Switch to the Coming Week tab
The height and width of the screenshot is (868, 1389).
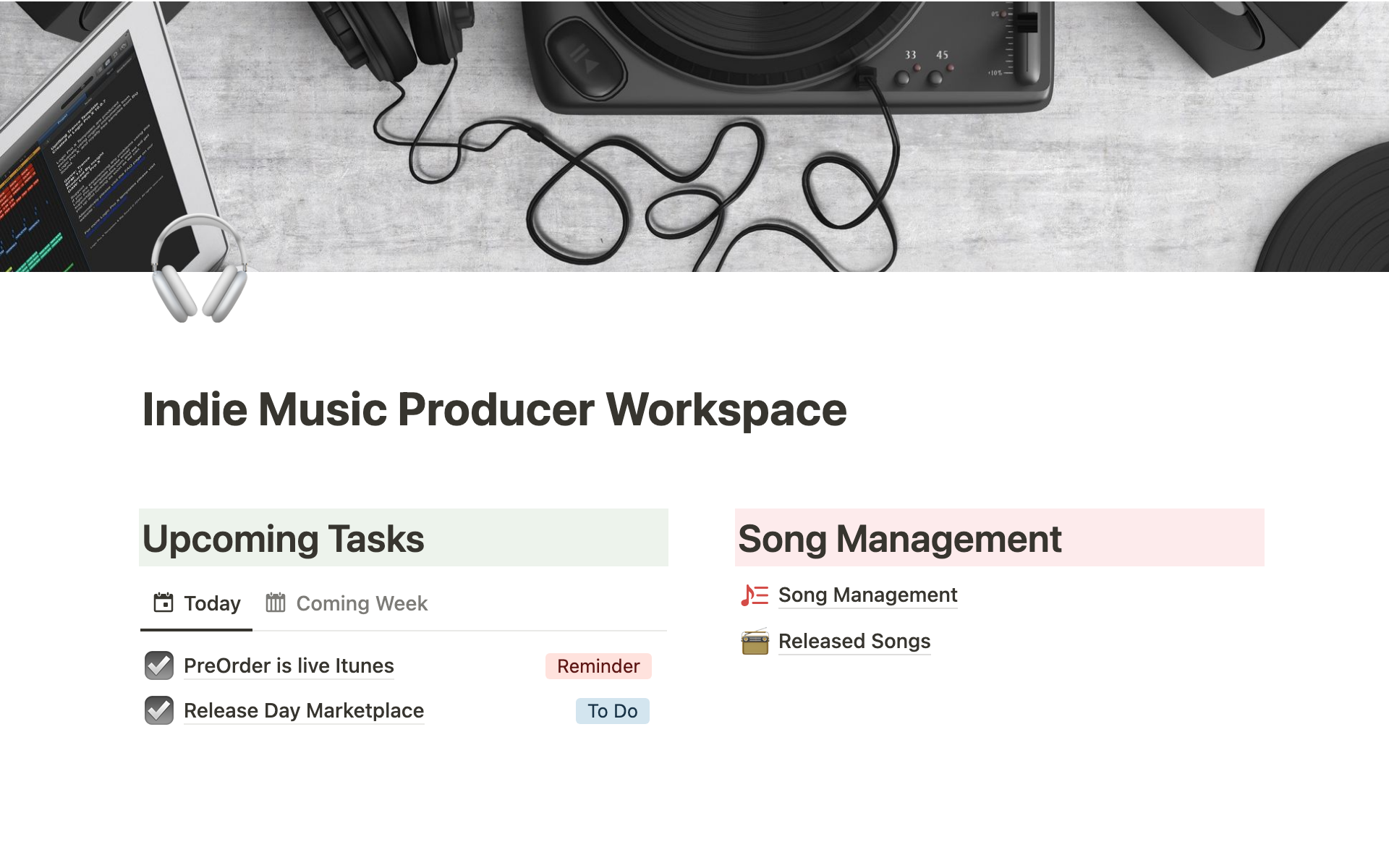point(361,603)
